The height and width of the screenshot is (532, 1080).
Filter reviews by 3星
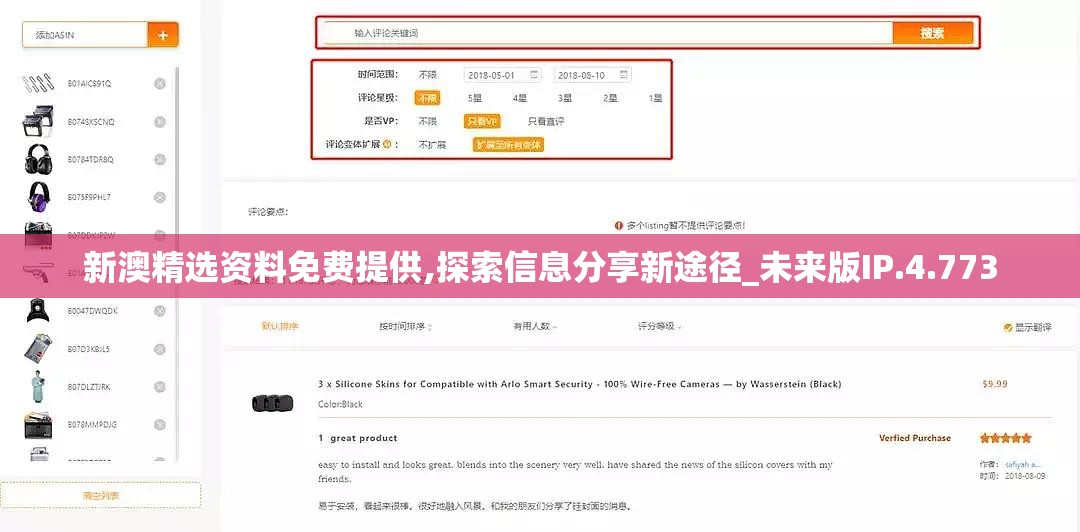point(565,98)
